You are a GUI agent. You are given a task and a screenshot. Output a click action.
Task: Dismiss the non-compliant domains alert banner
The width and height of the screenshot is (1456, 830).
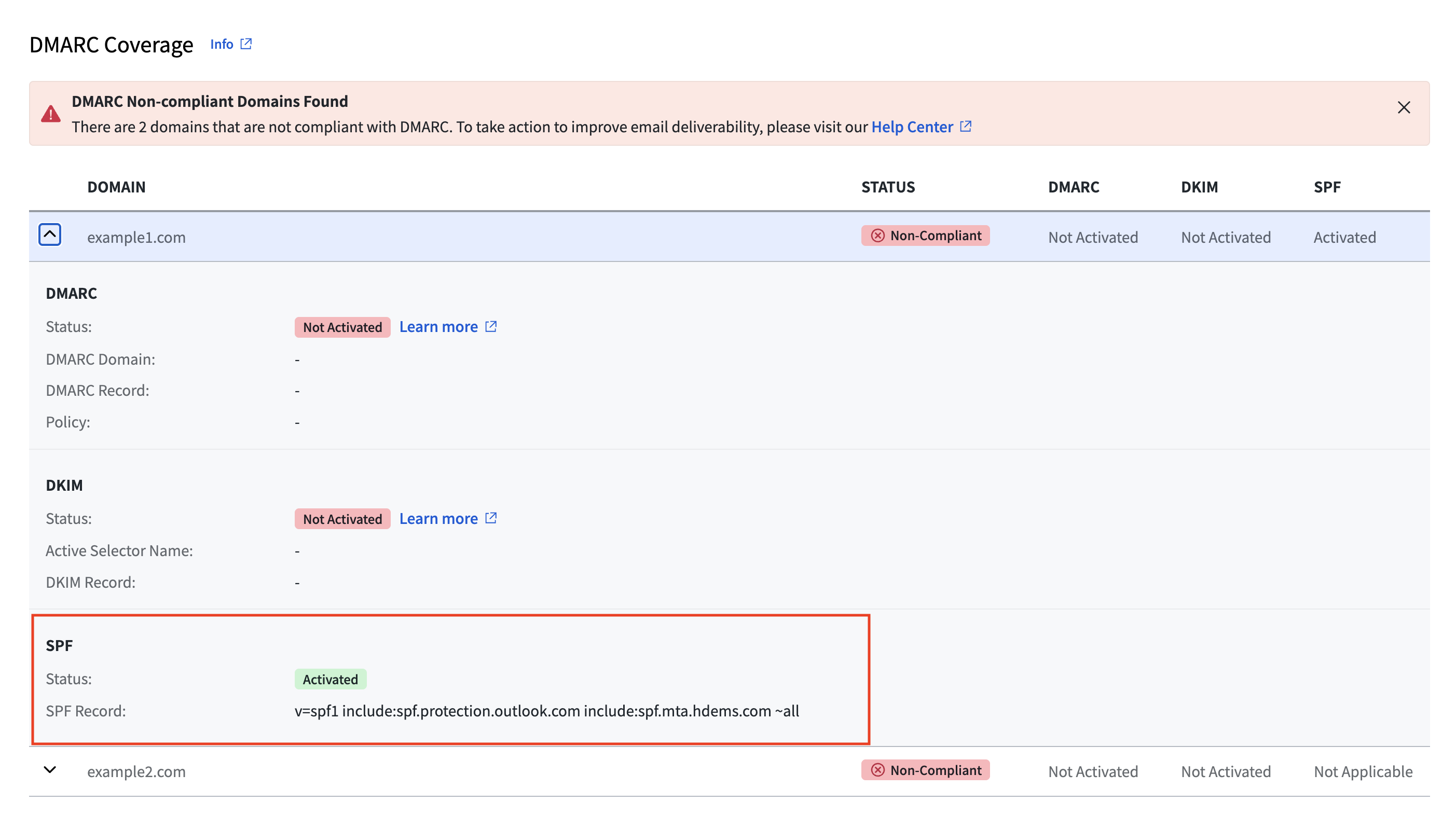click(1404, 107)
